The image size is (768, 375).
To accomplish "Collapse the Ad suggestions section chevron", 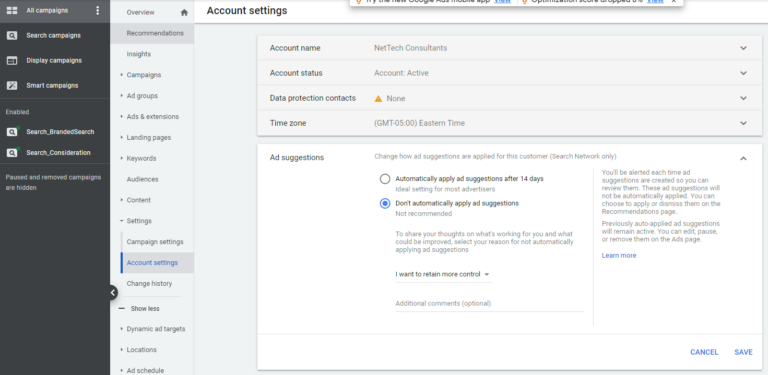I will click(744, 158).
